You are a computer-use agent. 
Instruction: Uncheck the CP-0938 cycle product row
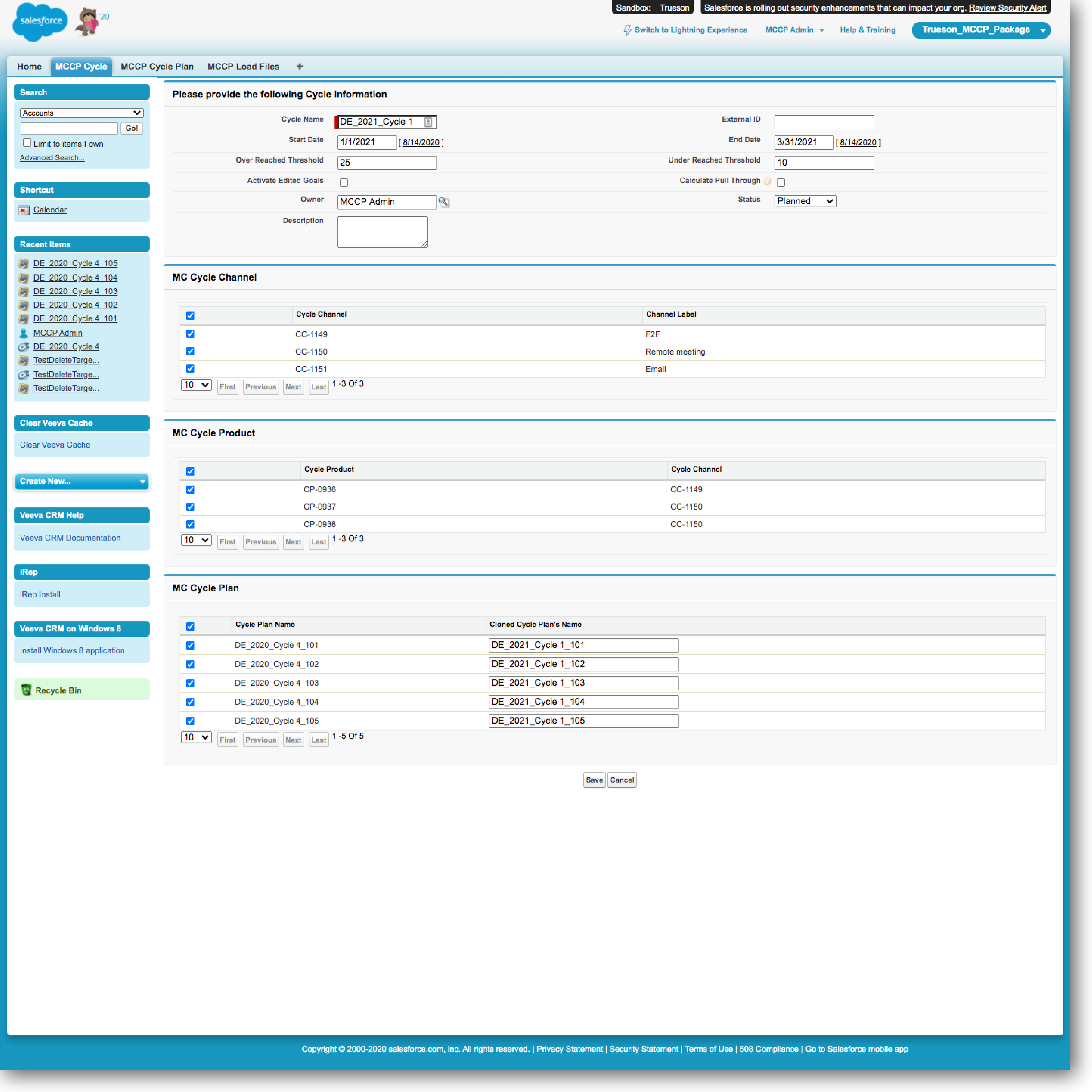coord(190,524)
